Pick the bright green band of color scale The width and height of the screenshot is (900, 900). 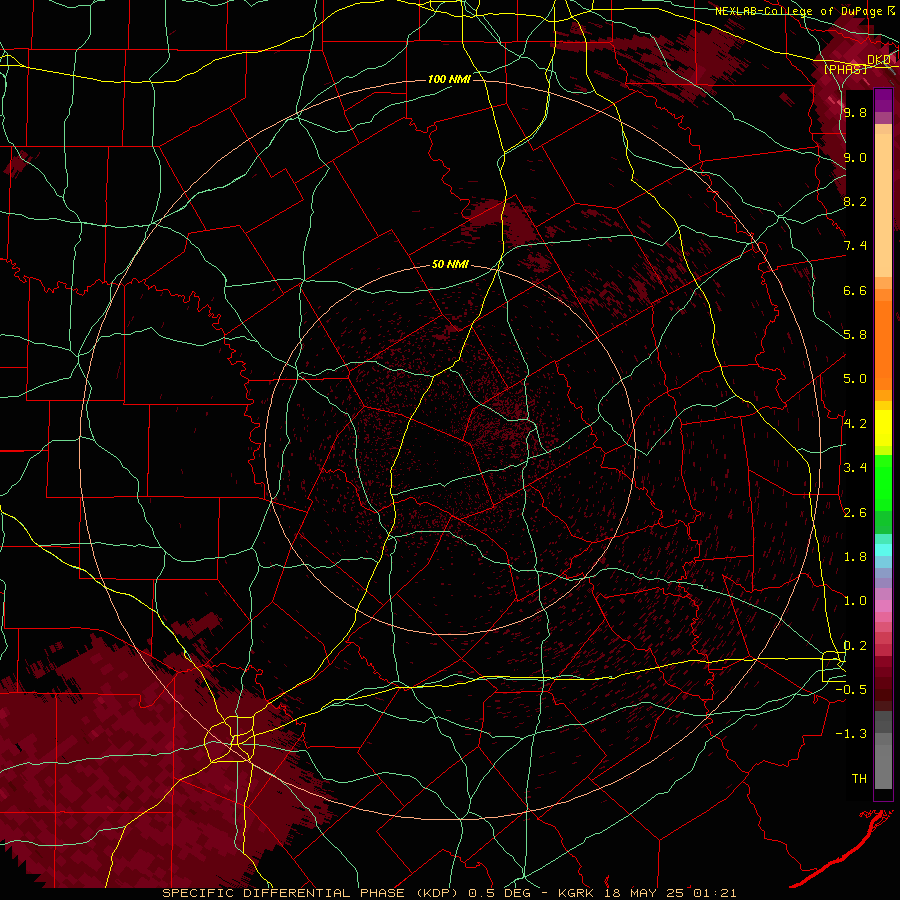(x=883, y=482)
